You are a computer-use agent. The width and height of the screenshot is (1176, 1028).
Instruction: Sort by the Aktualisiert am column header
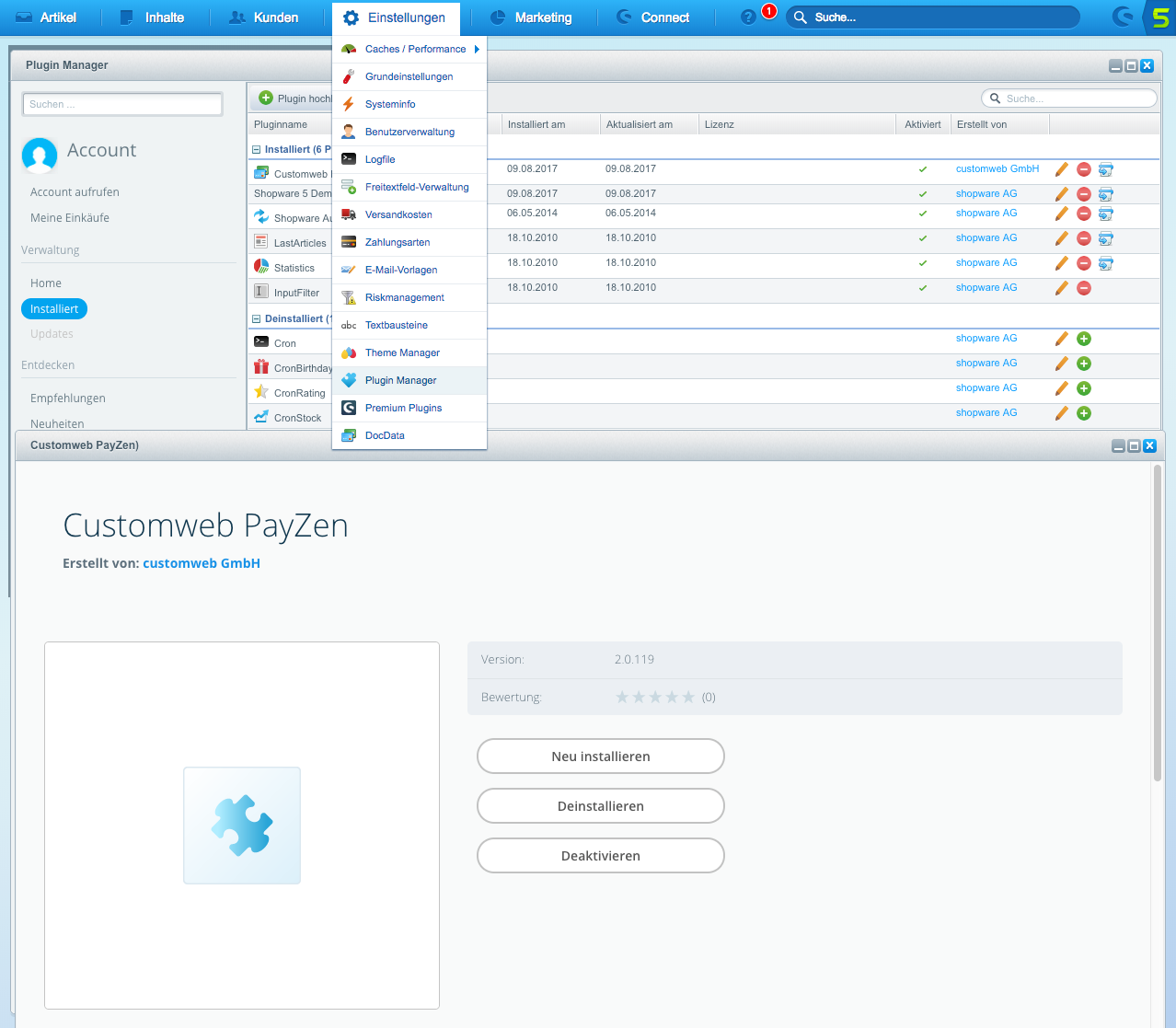[x=649, y=124]
